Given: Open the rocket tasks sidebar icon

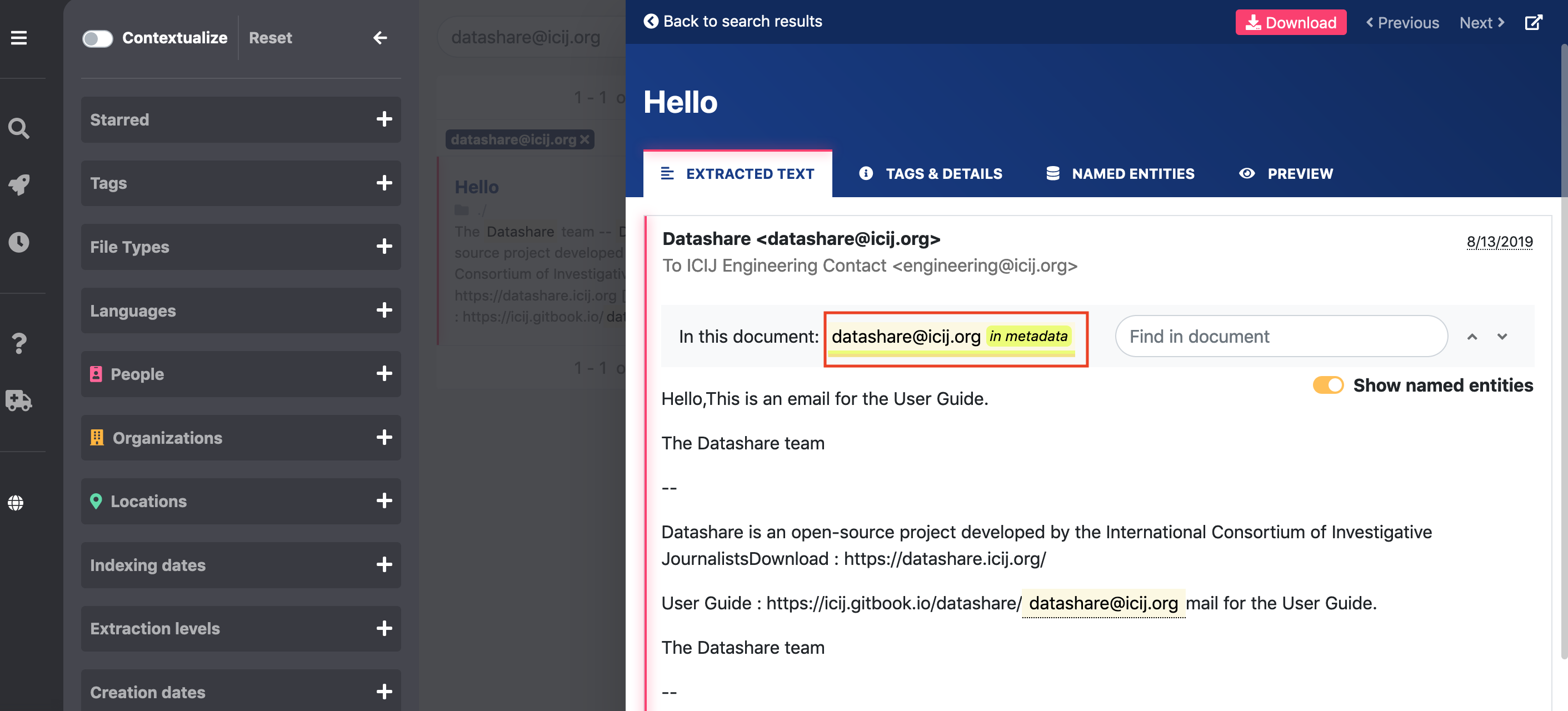Looking at the screenshot, I should coord(19,184).
